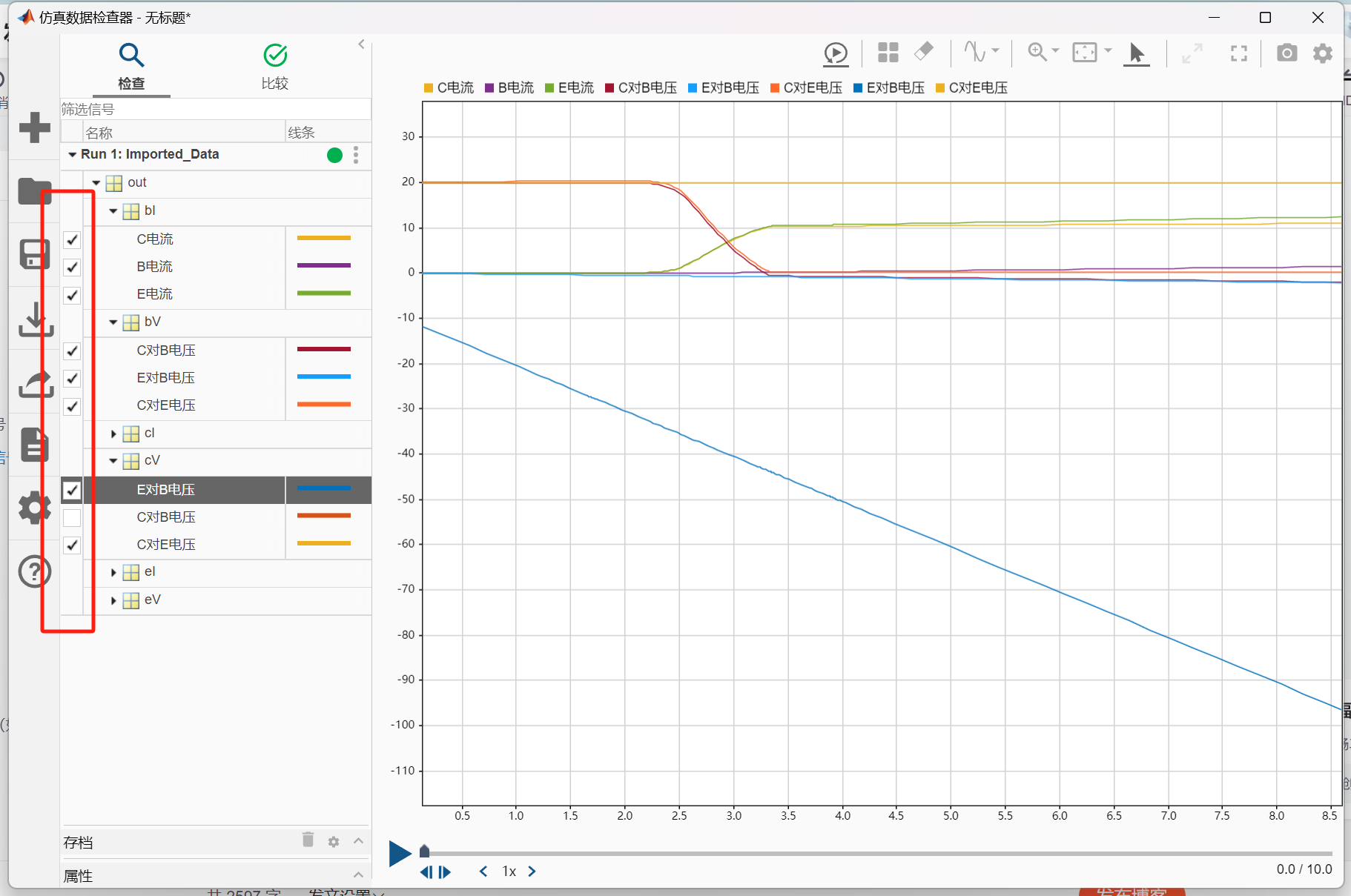Screen dimensions: 1351x896
Task: Step forward in playback
Action: [x=445, y=872]
